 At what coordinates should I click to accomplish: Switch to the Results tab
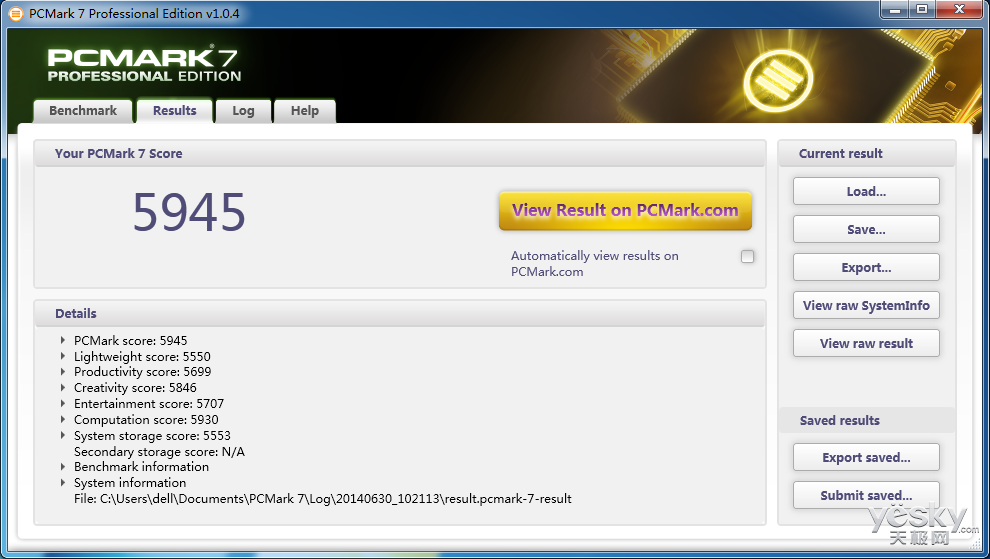pyautogui.click(x=175, y=111)
